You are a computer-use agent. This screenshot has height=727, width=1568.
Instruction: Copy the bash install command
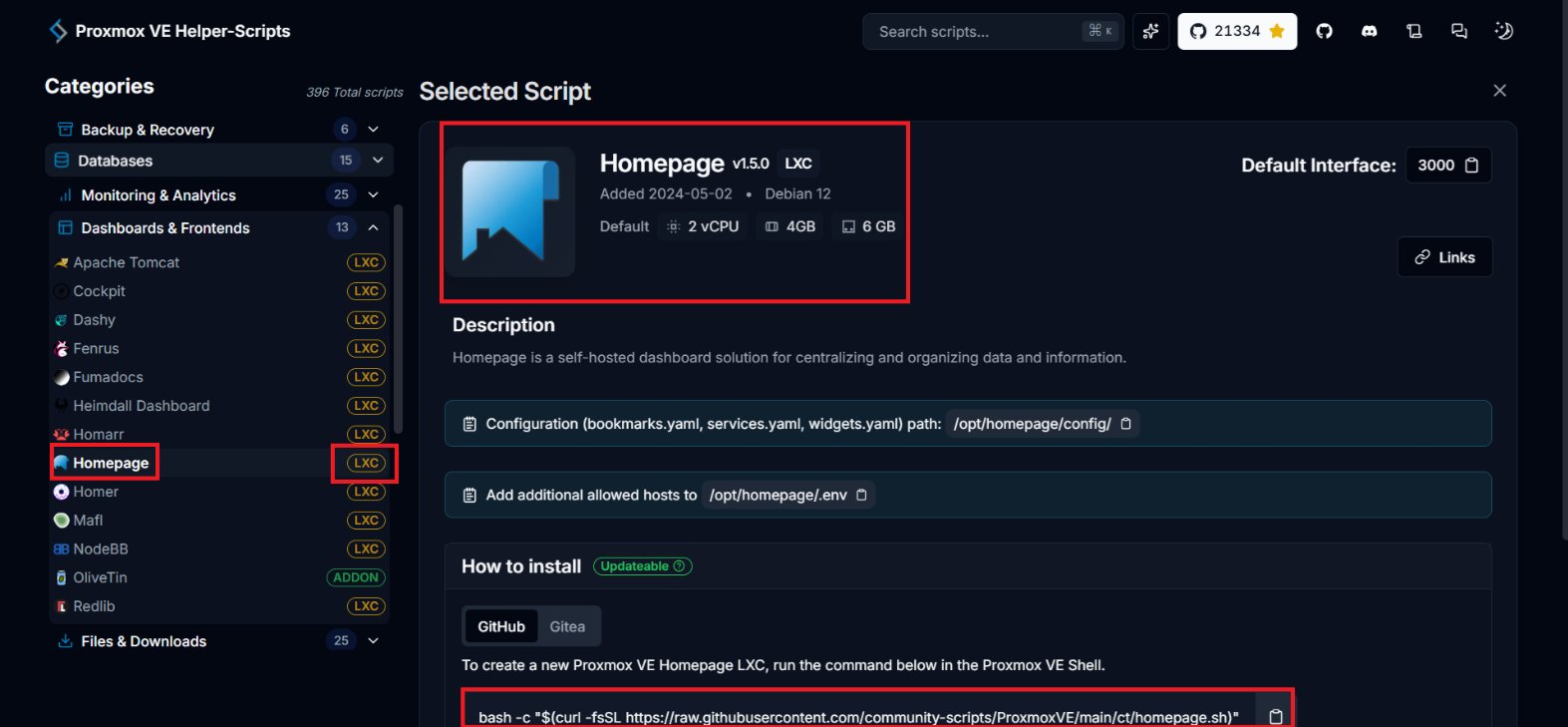pos(1276,717)
